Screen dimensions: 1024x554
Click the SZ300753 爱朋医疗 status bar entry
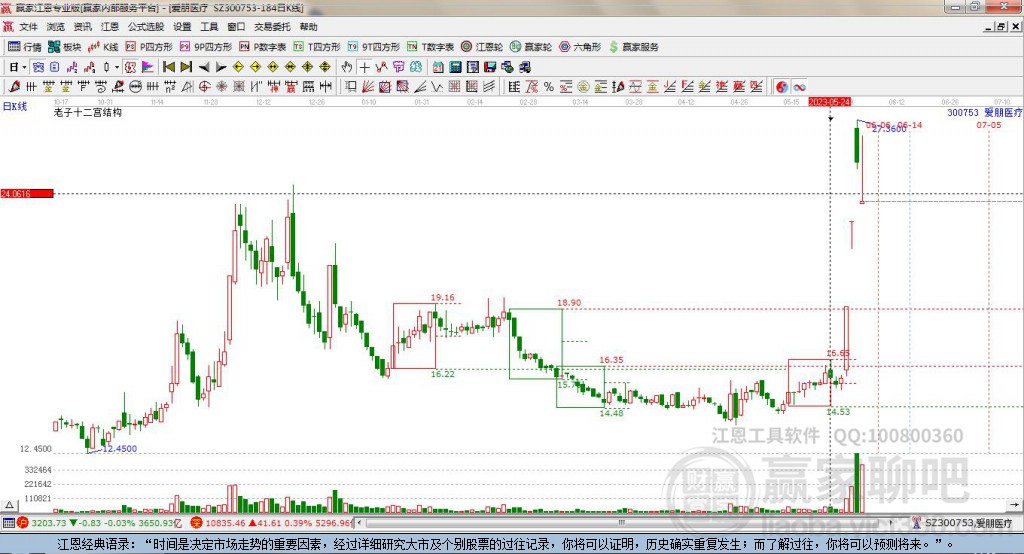(x=963, y=523)
